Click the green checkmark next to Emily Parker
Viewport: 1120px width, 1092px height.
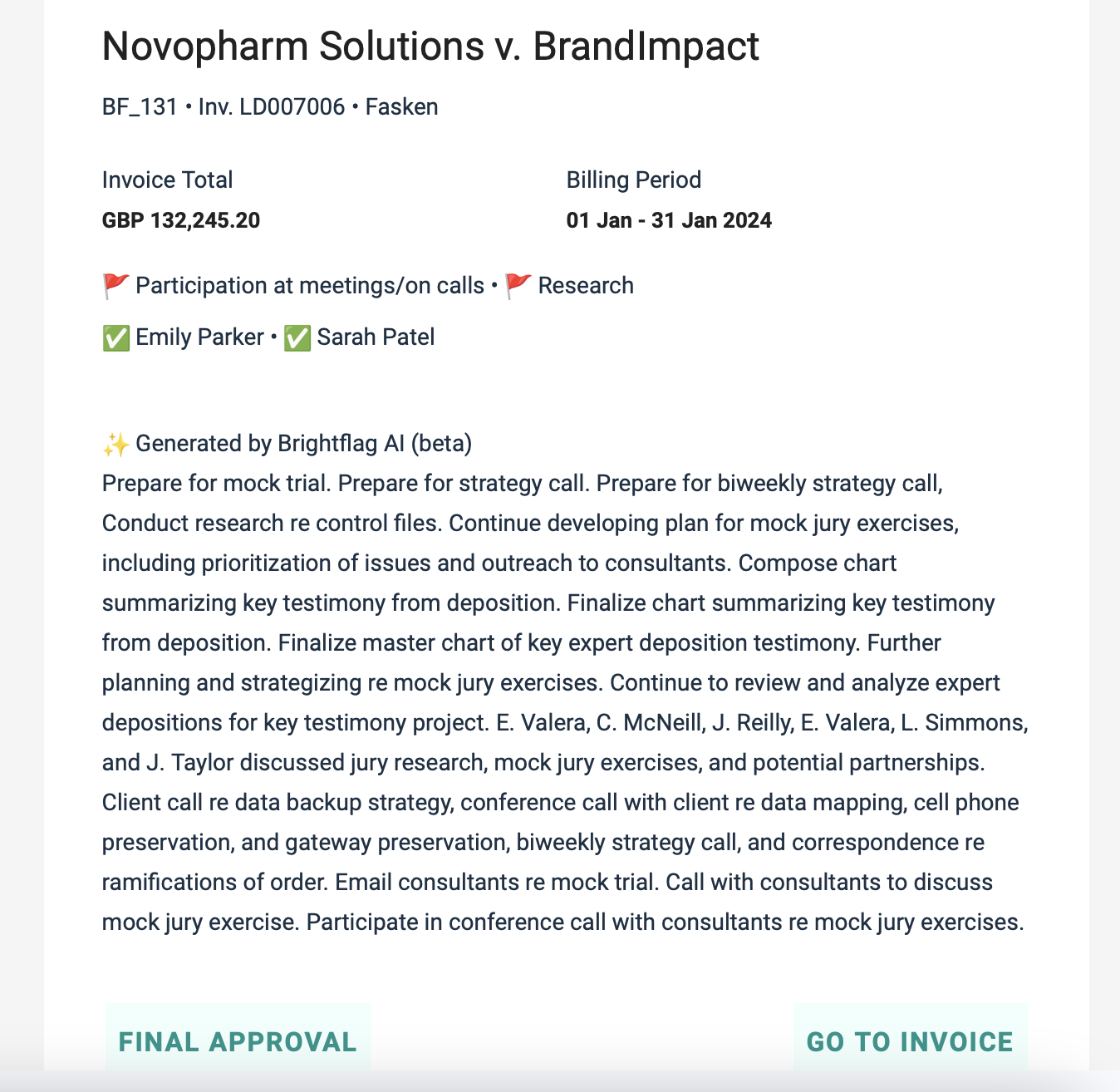[115, 337]
